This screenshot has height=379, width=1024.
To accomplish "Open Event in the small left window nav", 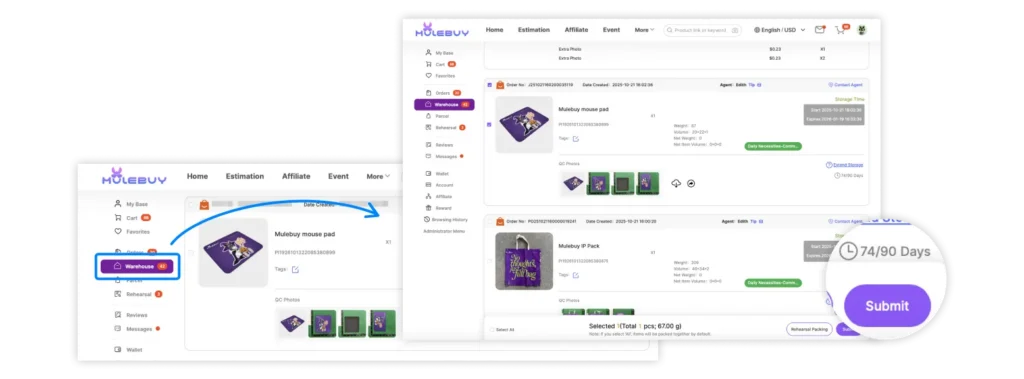I will point(338,176).
